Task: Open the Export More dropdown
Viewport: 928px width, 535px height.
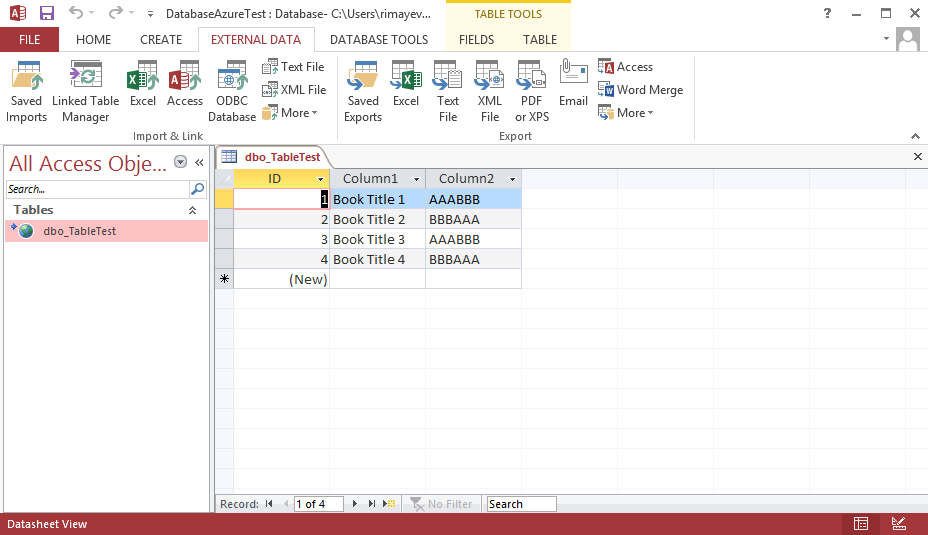Action: point(626,112)
